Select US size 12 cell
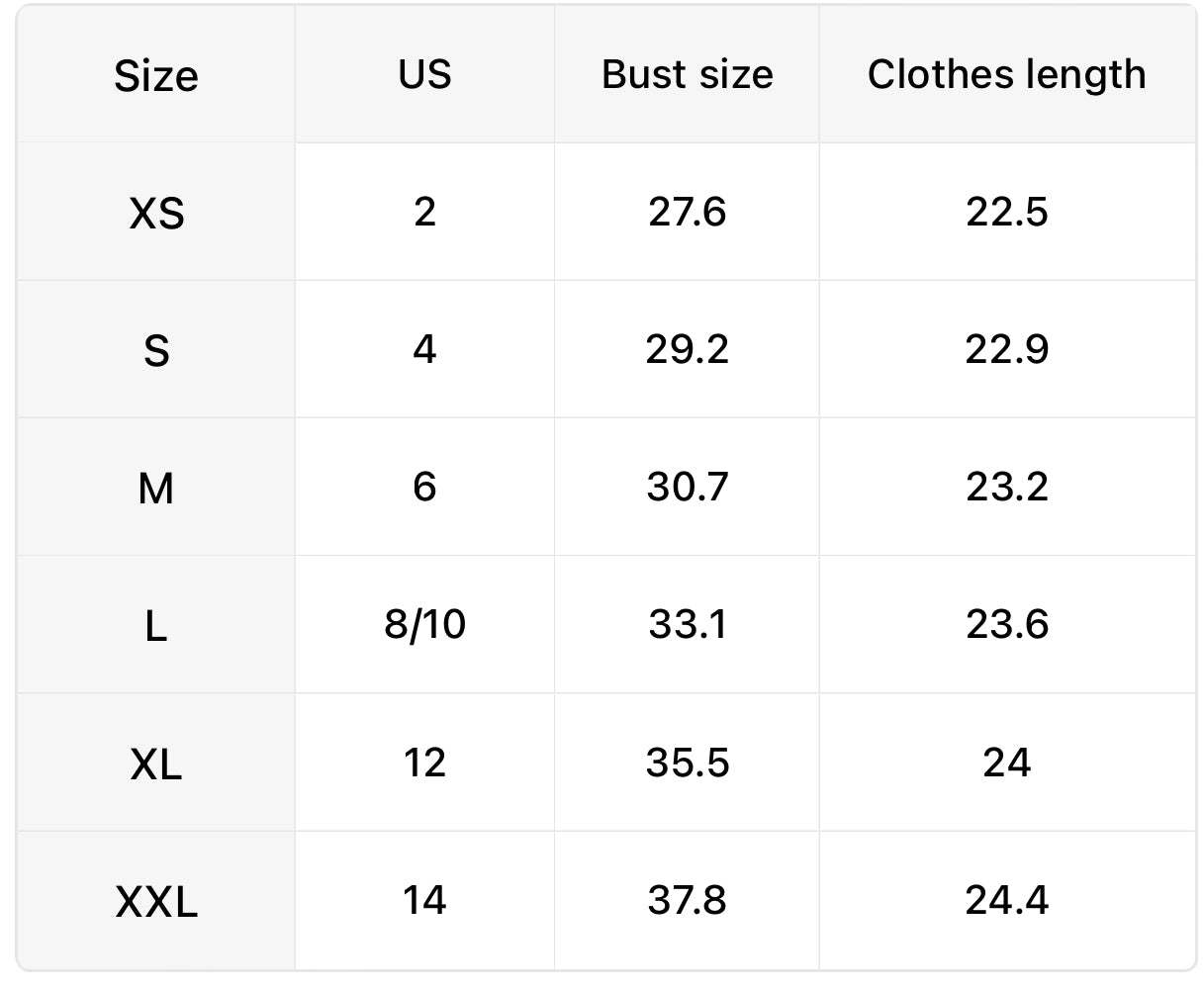1204x989 pixels. [424, 763]
